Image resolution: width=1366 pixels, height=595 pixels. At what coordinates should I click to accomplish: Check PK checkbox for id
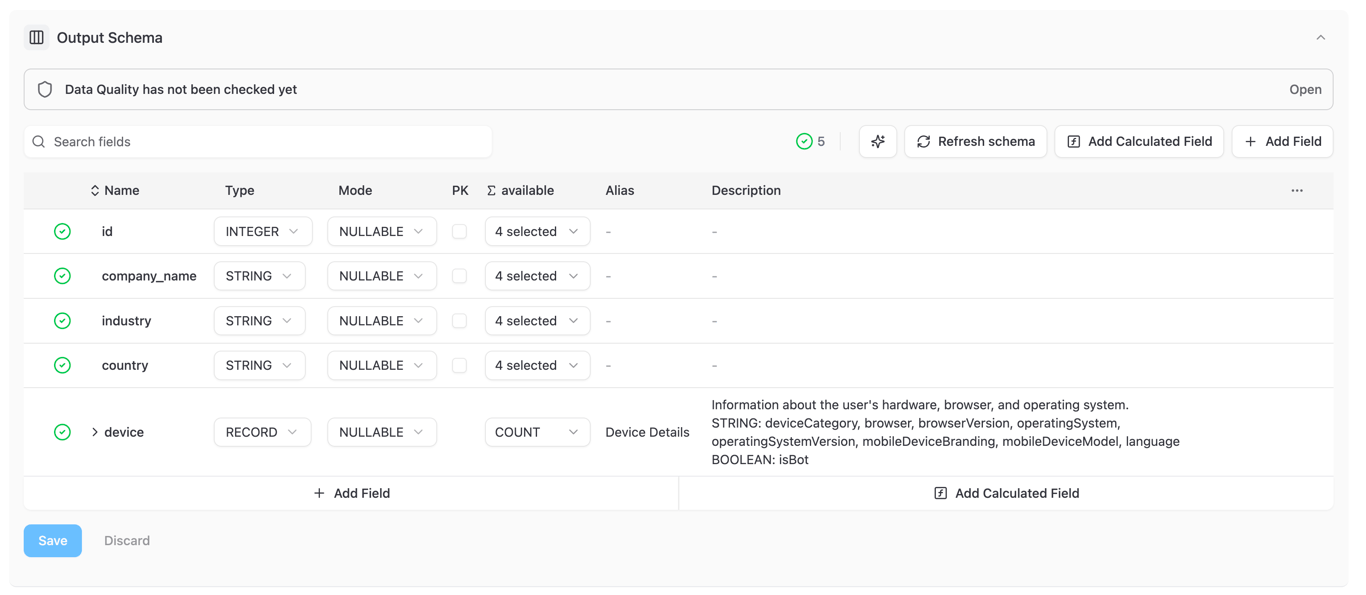(459, 231)
